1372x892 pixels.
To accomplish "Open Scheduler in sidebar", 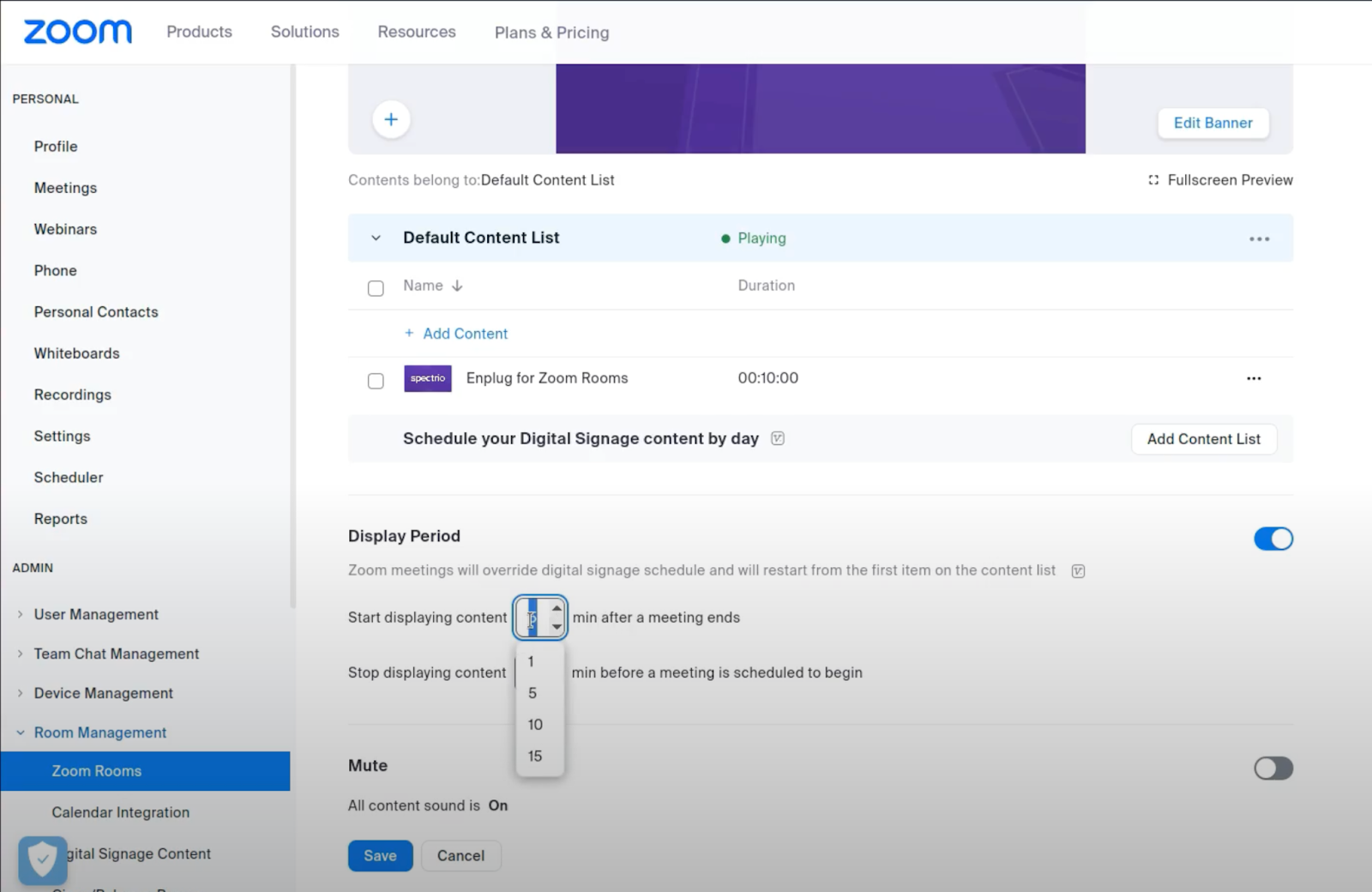I will (69, 477).
